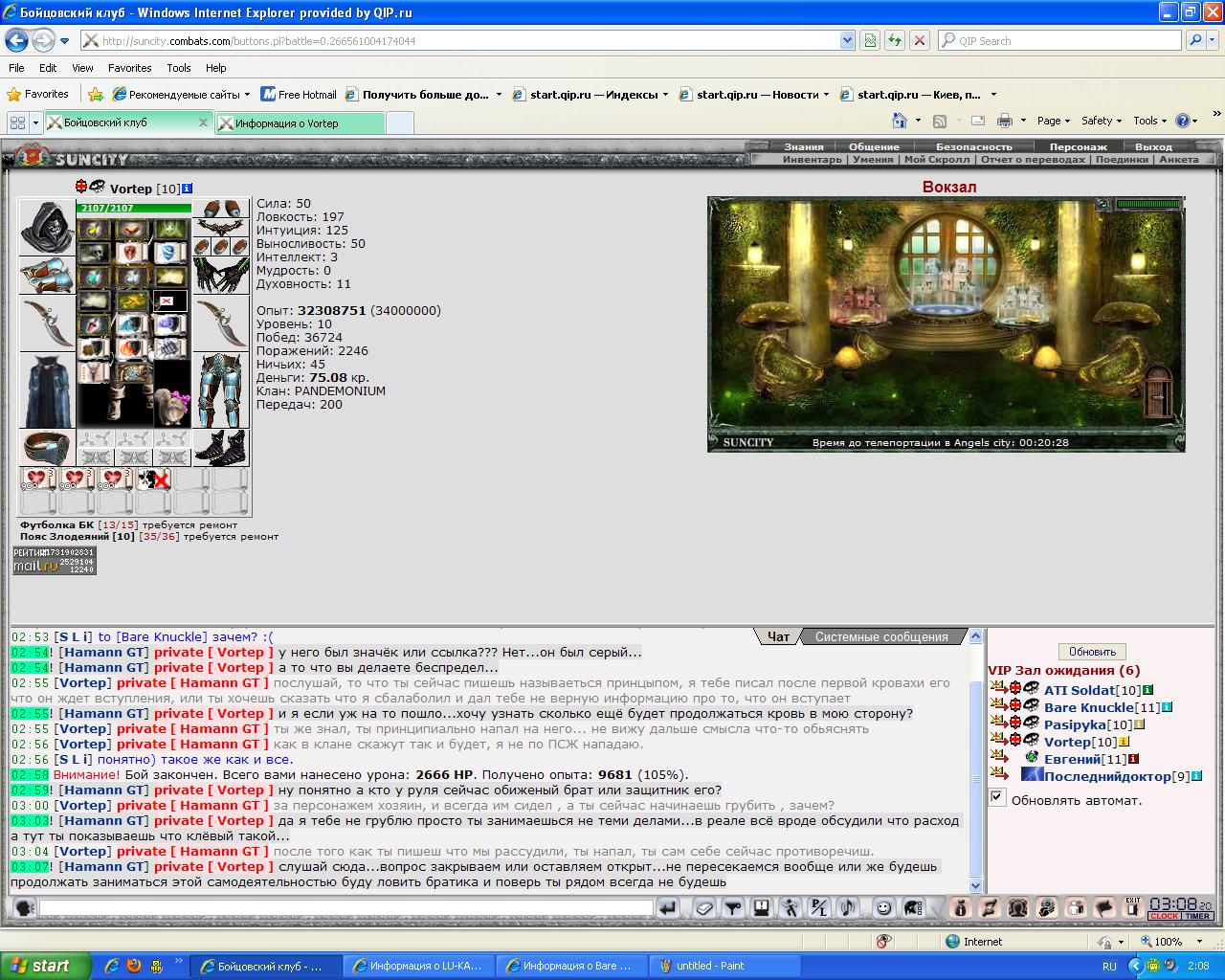Open Vortep info icon in character header
1225x980 pixels.
coord(188,189)
